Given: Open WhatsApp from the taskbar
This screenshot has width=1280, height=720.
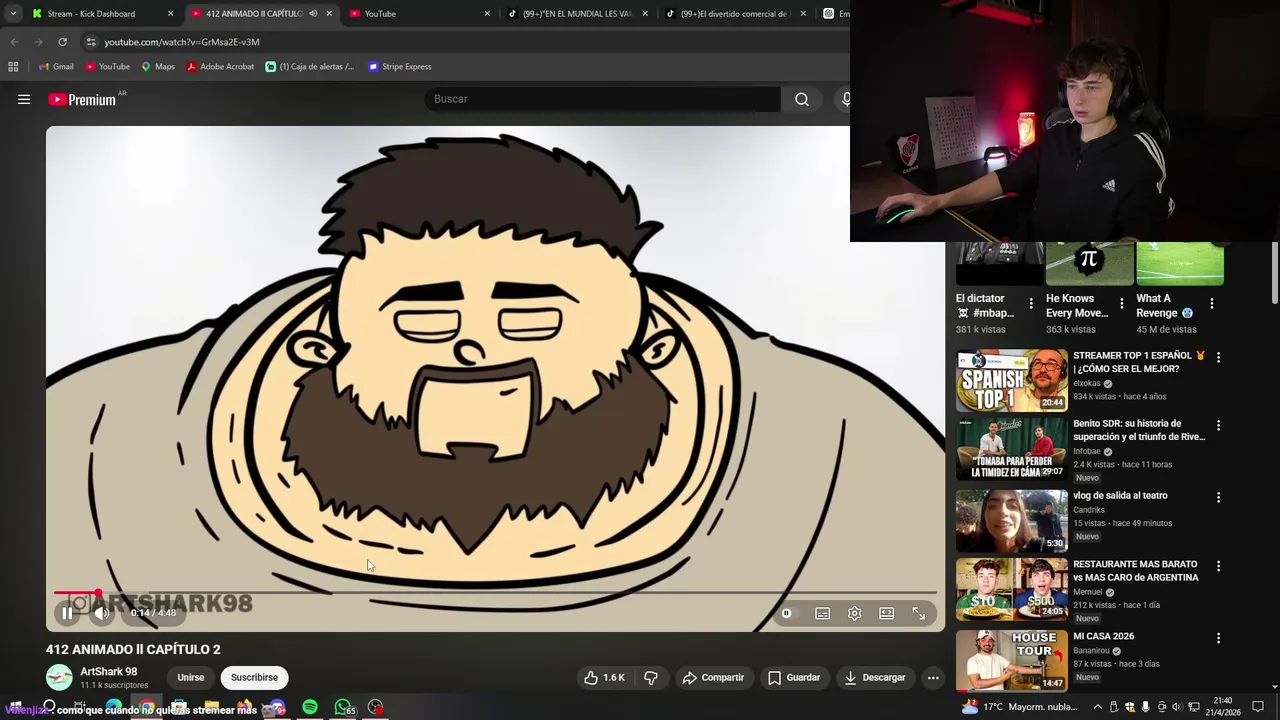Looking at the screenshot, I should [x=343, y=707].
